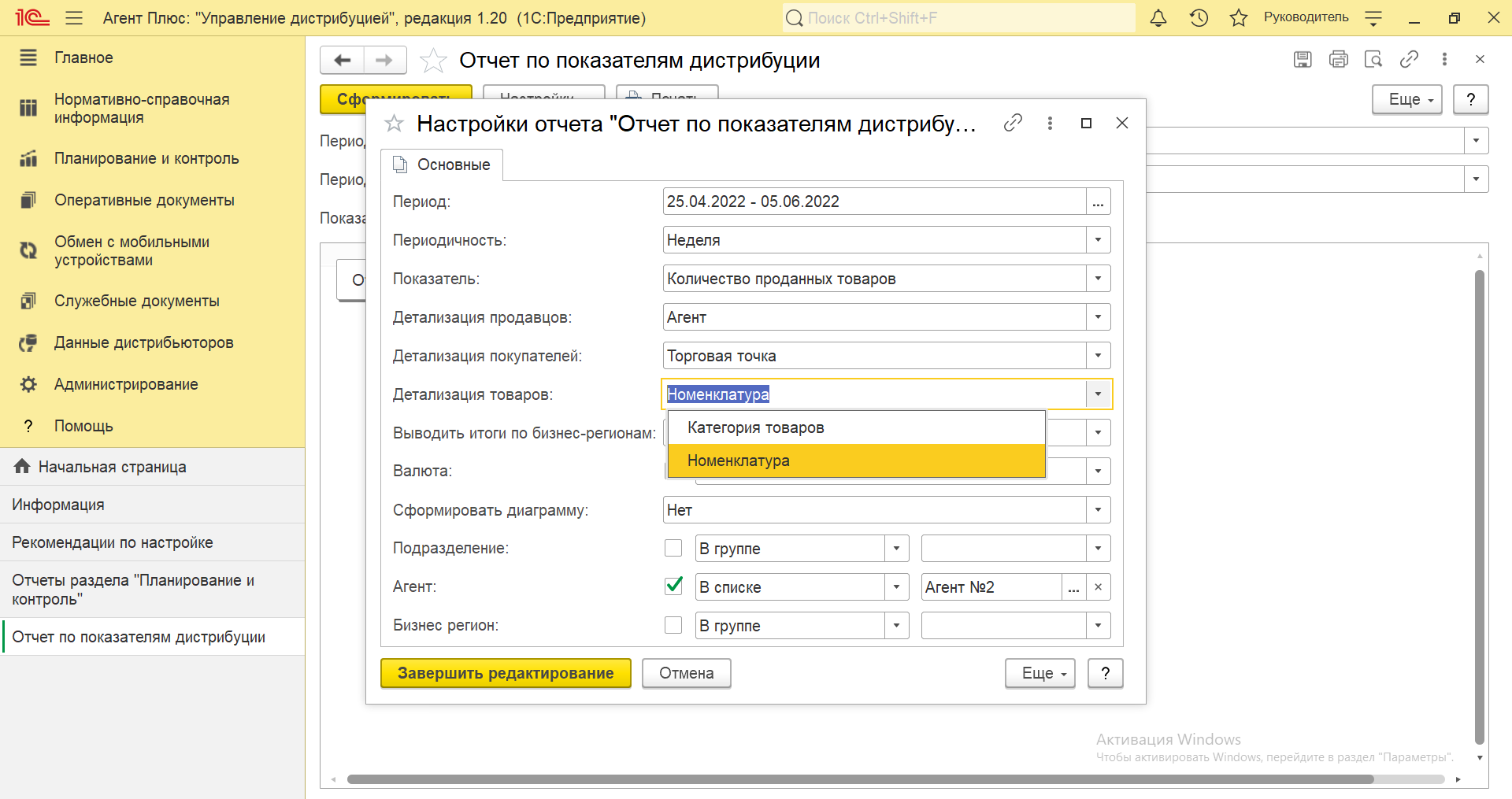Viewport: 1512px width, 799px height.
Task: Click the Период date range field
Action: point(874,202)
